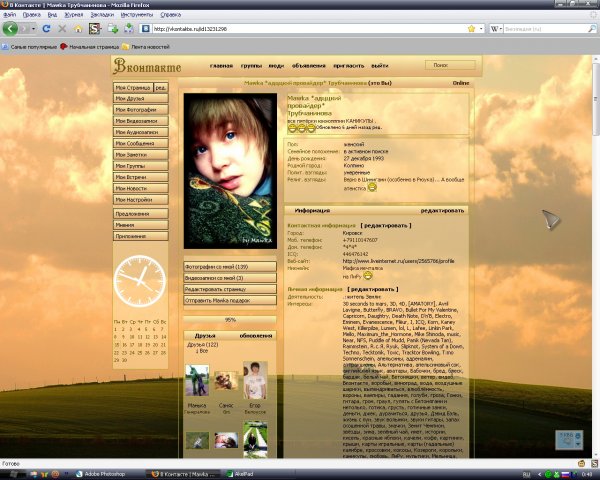Open the Лента новостей bookmark folder

point(146,47)
